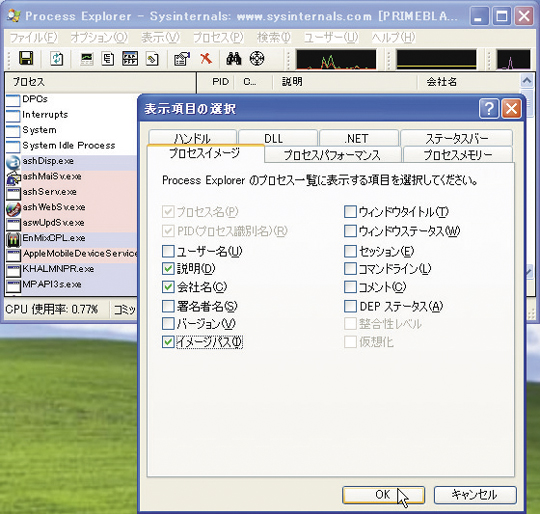The image size is (540, 514).
Task: Switch to the .NET tab
Action: tap(359, 138)
